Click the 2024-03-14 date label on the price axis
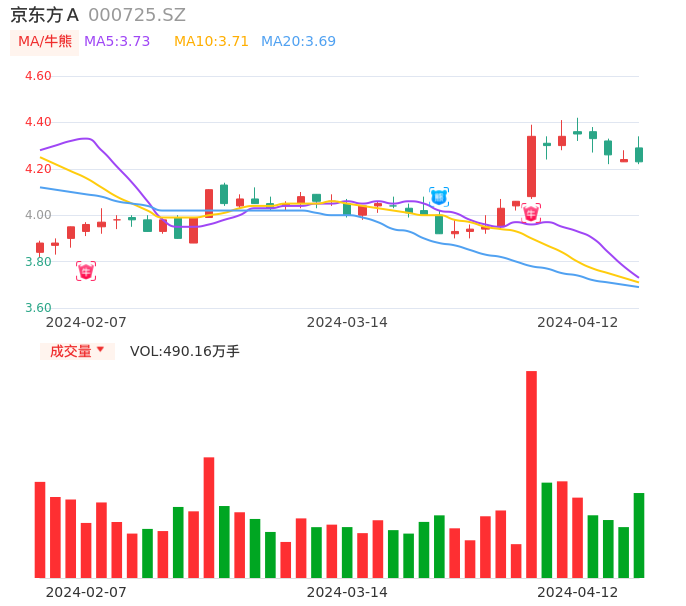 coord(347,322)
